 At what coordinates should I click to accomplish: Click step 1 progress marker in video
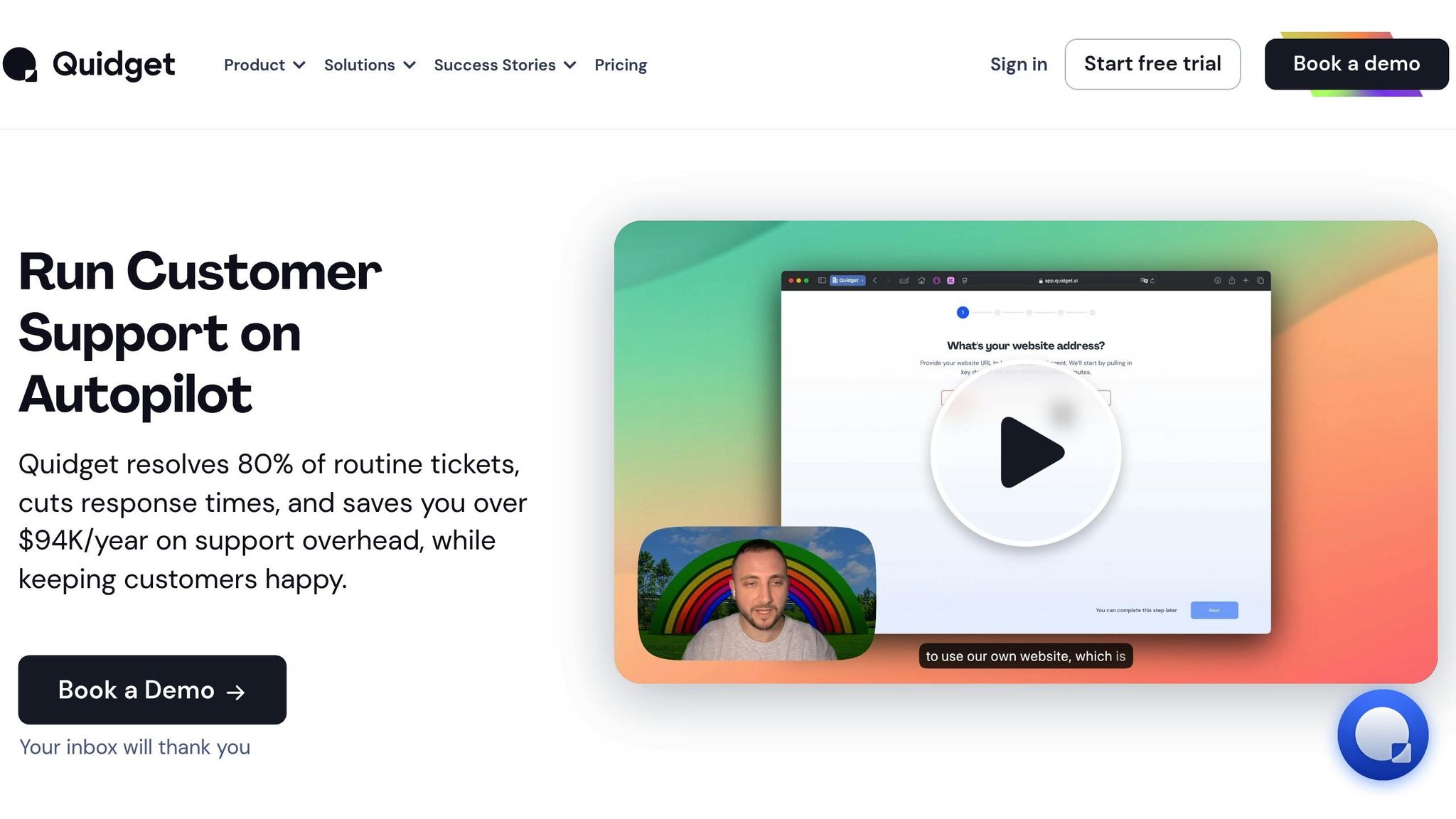[x=963, y=312]
